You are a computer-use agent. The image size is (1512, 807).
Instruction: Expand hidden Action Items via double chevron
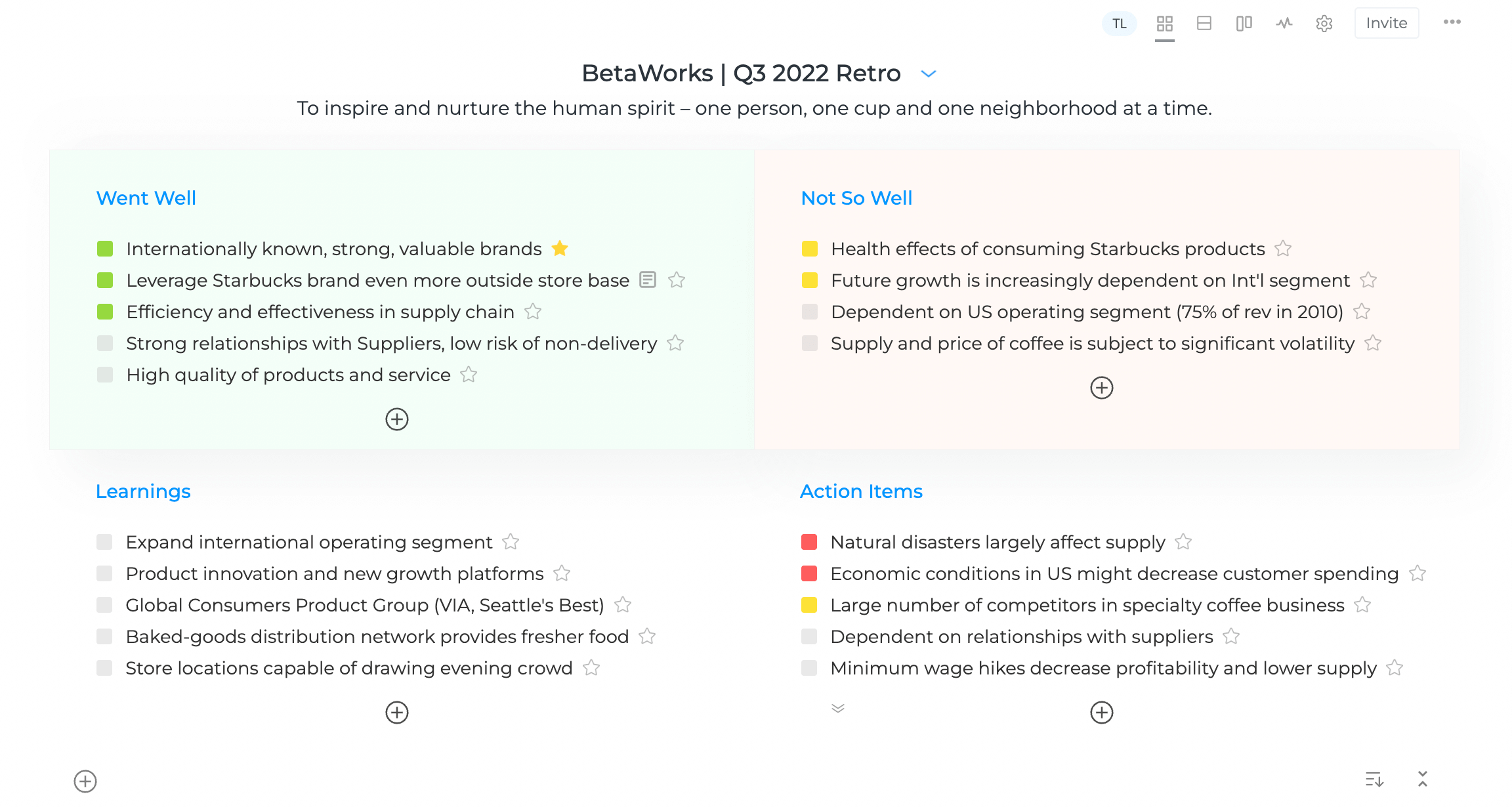pyautogui.click(x=837, y=708)
